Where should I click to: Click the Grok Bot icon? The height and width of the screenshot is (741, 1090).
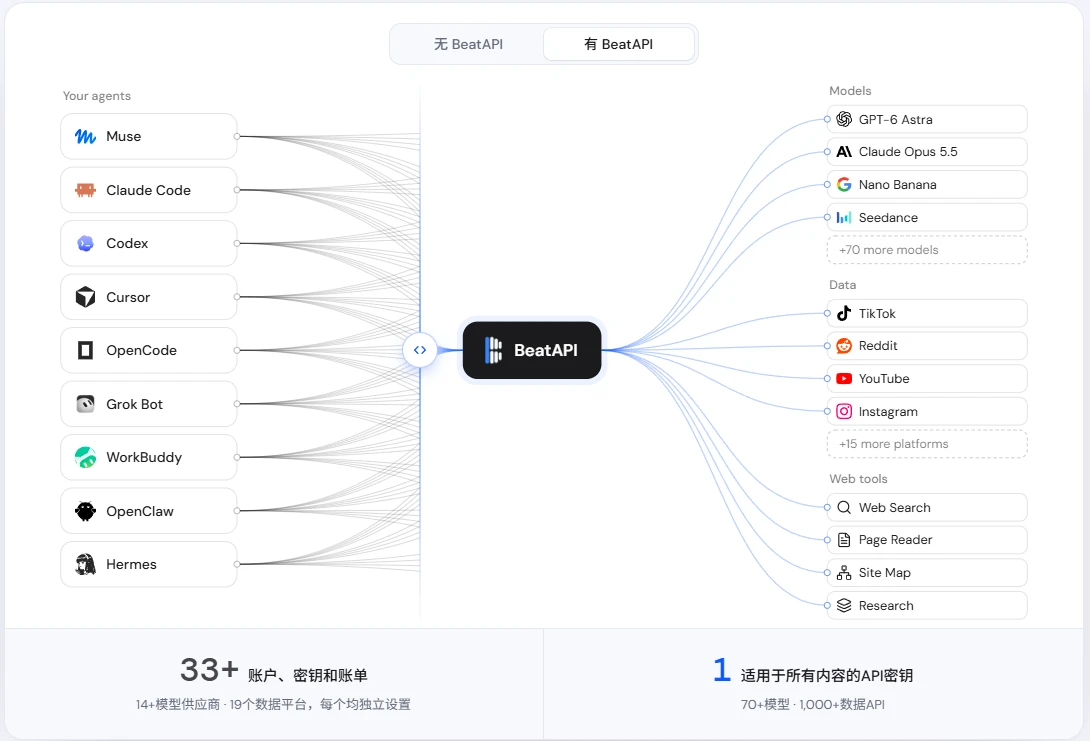[x=86, y=404]
